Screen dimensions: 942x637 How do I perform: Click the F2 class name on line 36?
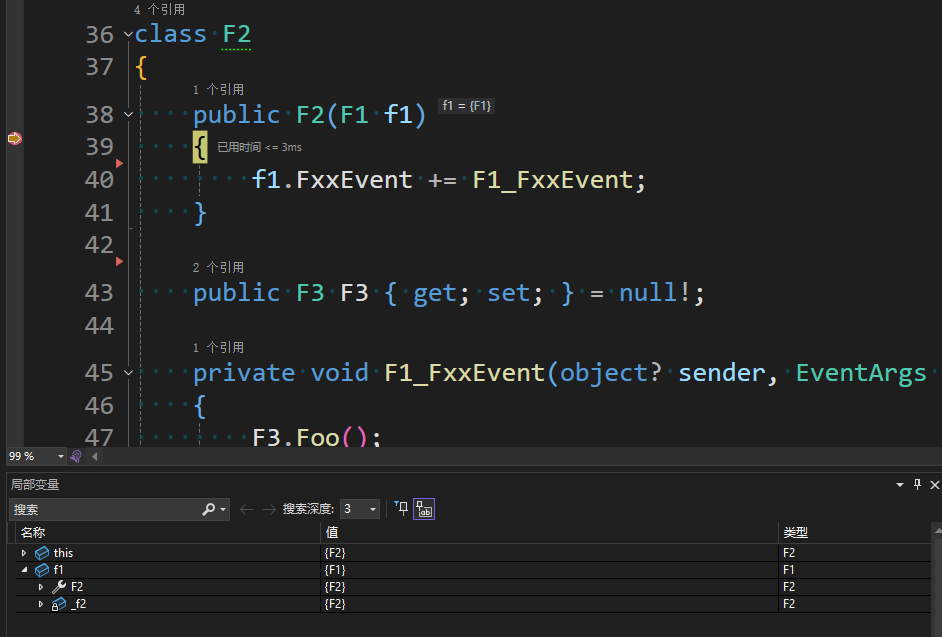237,34
